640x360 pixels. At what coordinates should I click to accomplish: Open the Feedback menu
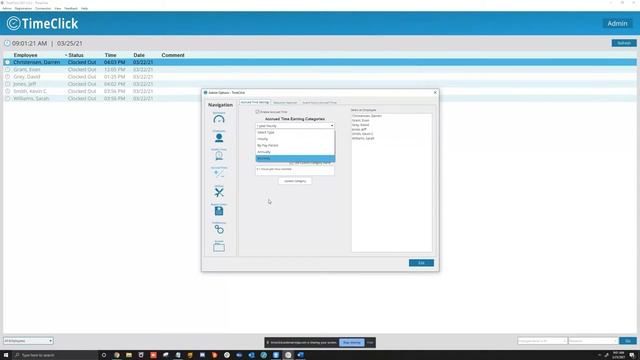tap(71, 8)
